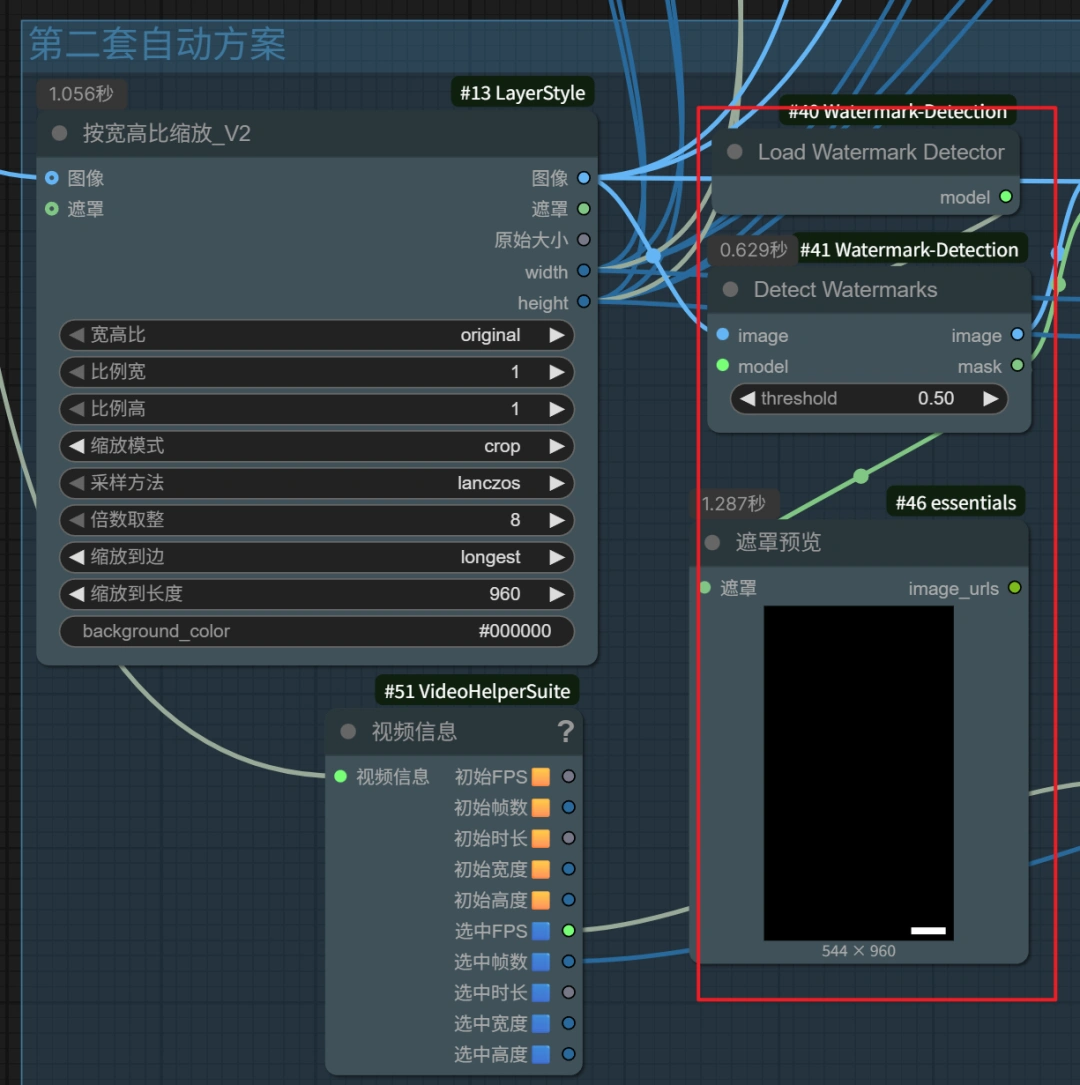Click the image_urls output port on 遮罩预览
Image resolution: width=1080 pixels, height=1085 pixels.
pyautogui.click(x=1015, y=588)
